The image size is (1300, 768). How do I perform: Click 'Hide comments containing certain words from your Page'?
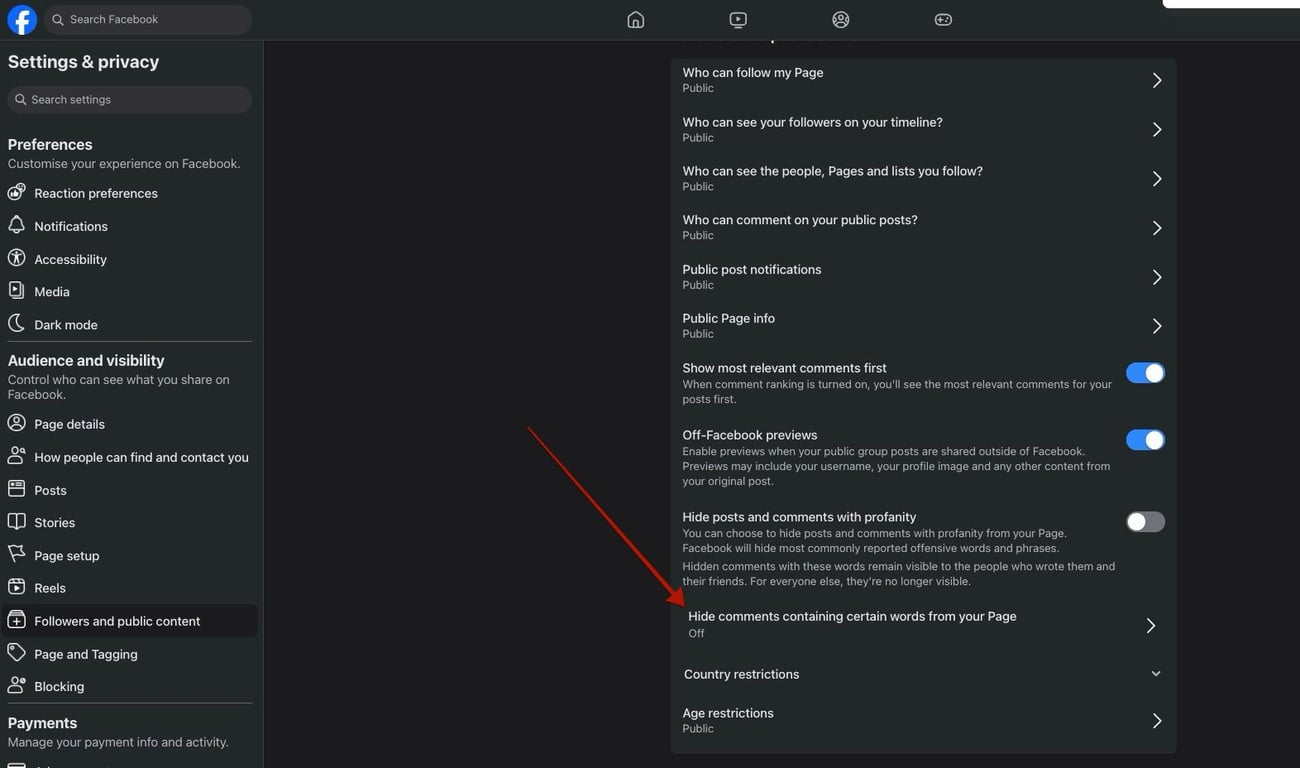852,616
